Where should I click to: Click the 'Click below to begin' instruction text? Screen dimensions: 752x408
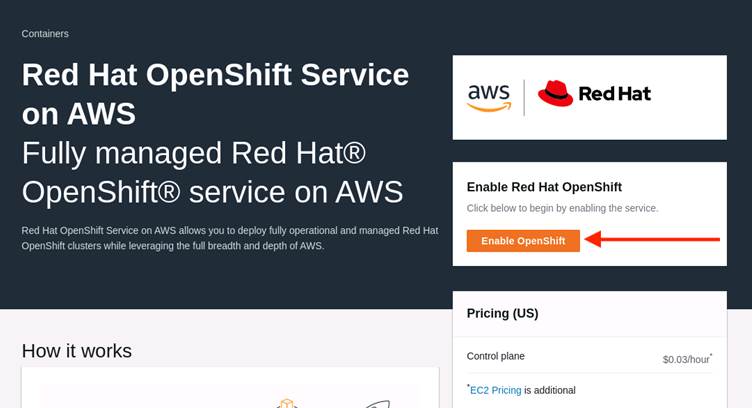click(x=562, y=208)
